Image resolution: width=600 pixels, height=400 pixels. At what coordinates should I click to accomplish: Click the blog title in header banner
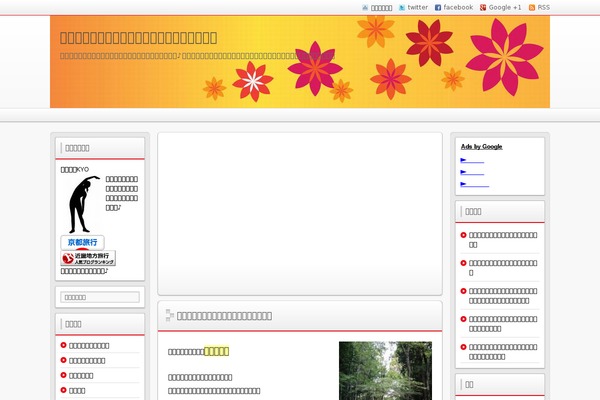[139, 38]
